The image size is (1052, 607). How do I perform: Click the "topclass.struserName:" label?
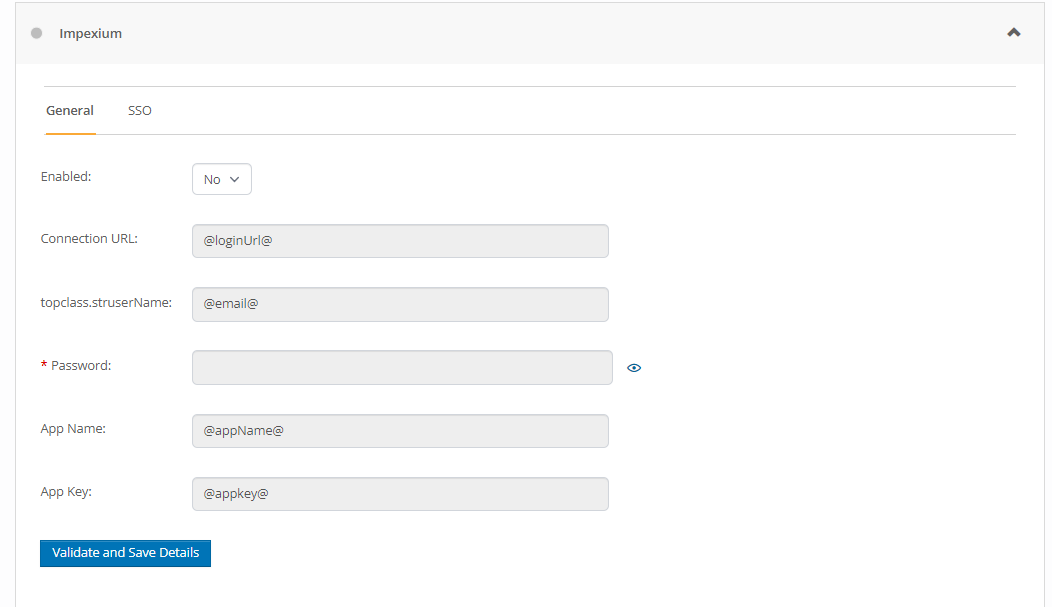tap(106, 302)
